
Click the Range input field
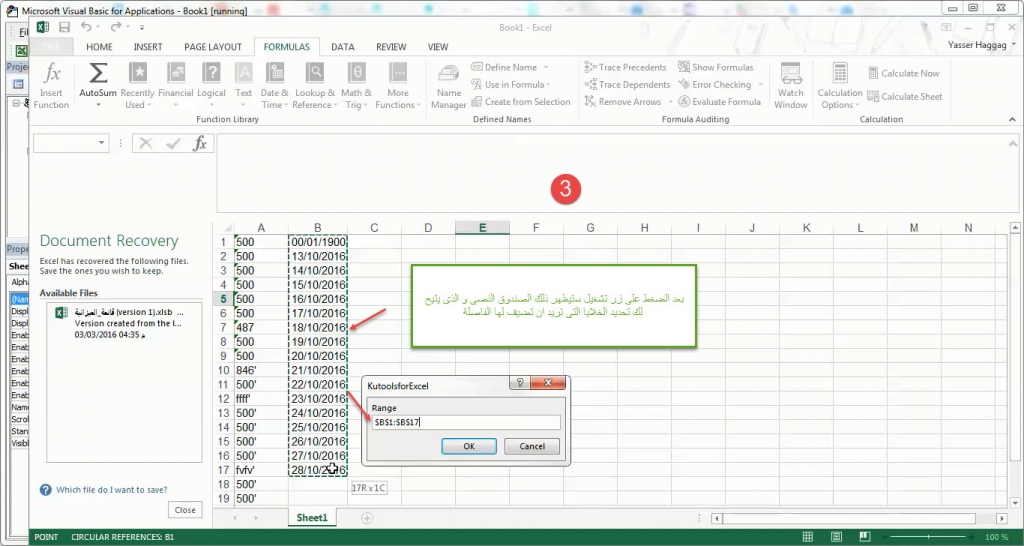466,423
